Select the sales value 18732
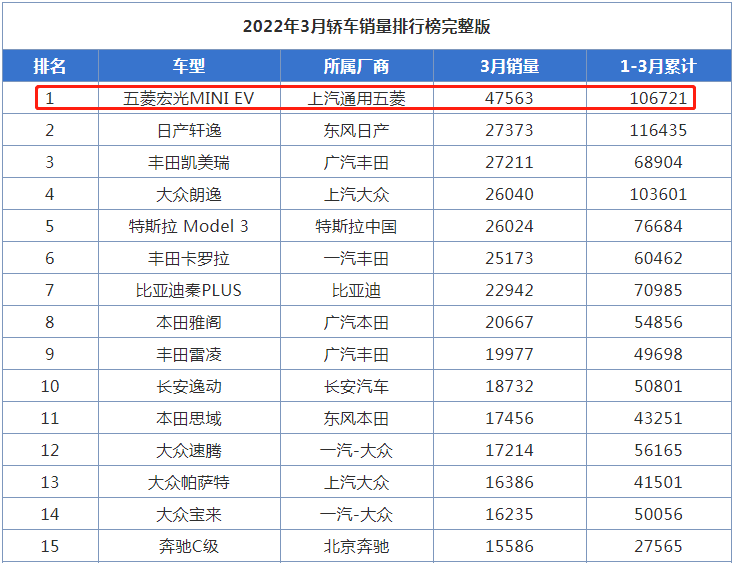The width and height of the screenshot is (735, 563). [x=510, y=387]
